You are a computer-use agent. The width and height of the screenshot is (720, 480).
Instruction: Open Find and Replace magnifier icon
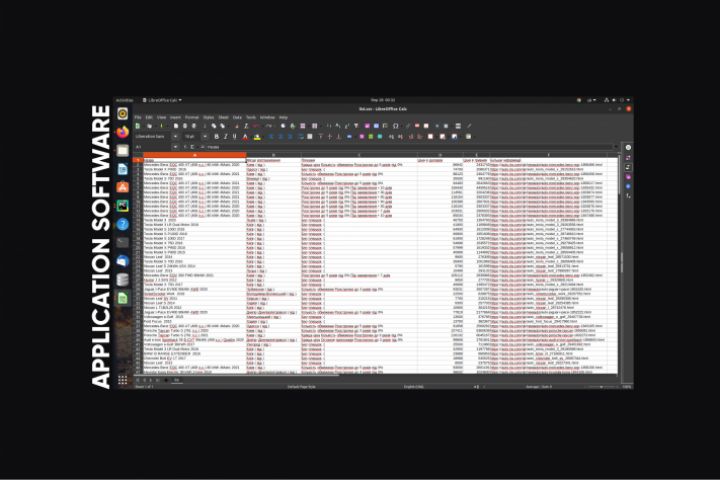tap(283, 126)
